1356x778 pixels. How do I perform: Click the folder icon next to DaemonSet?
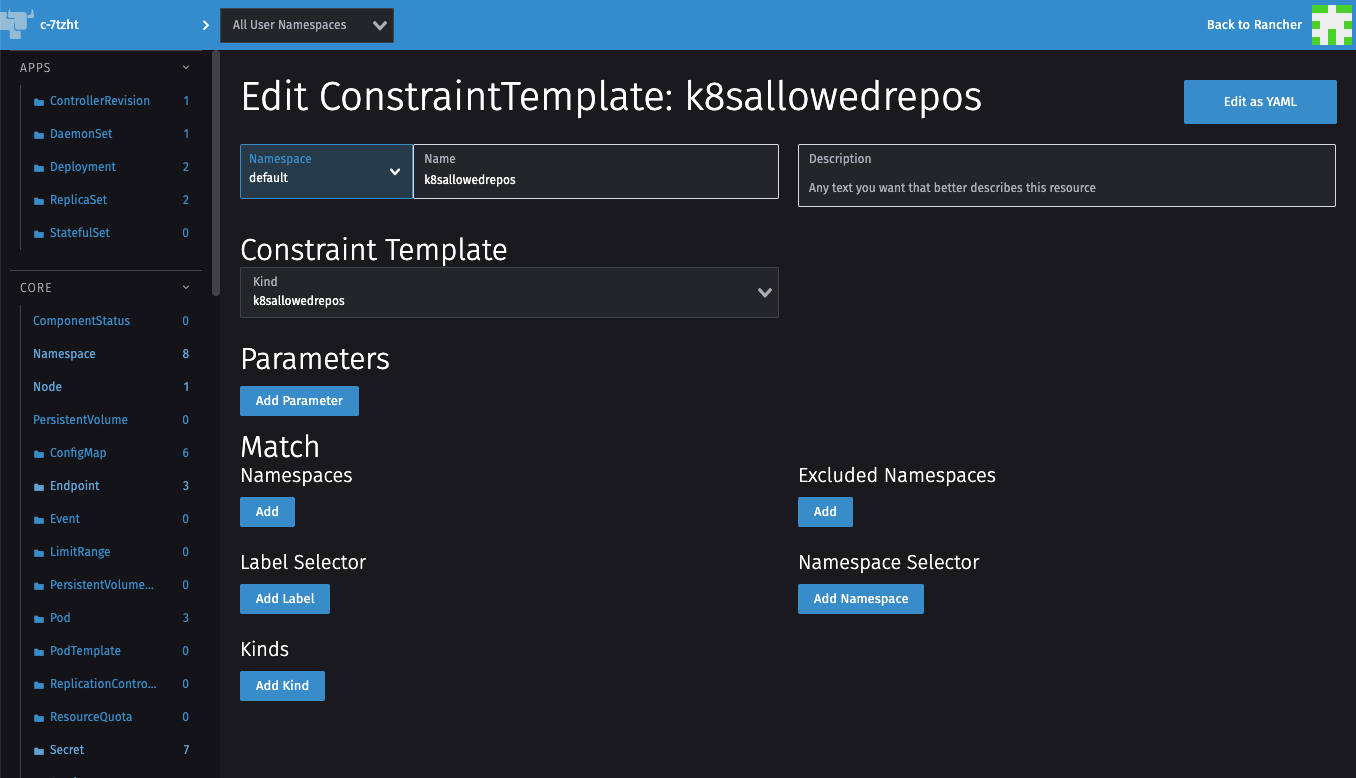[38, 133]
